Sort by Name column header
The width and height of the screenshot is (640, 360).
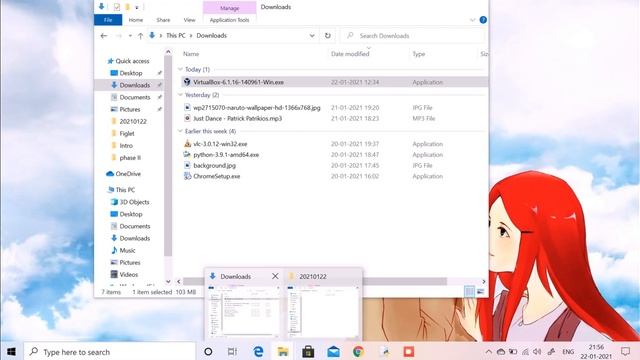pos(191,54)
